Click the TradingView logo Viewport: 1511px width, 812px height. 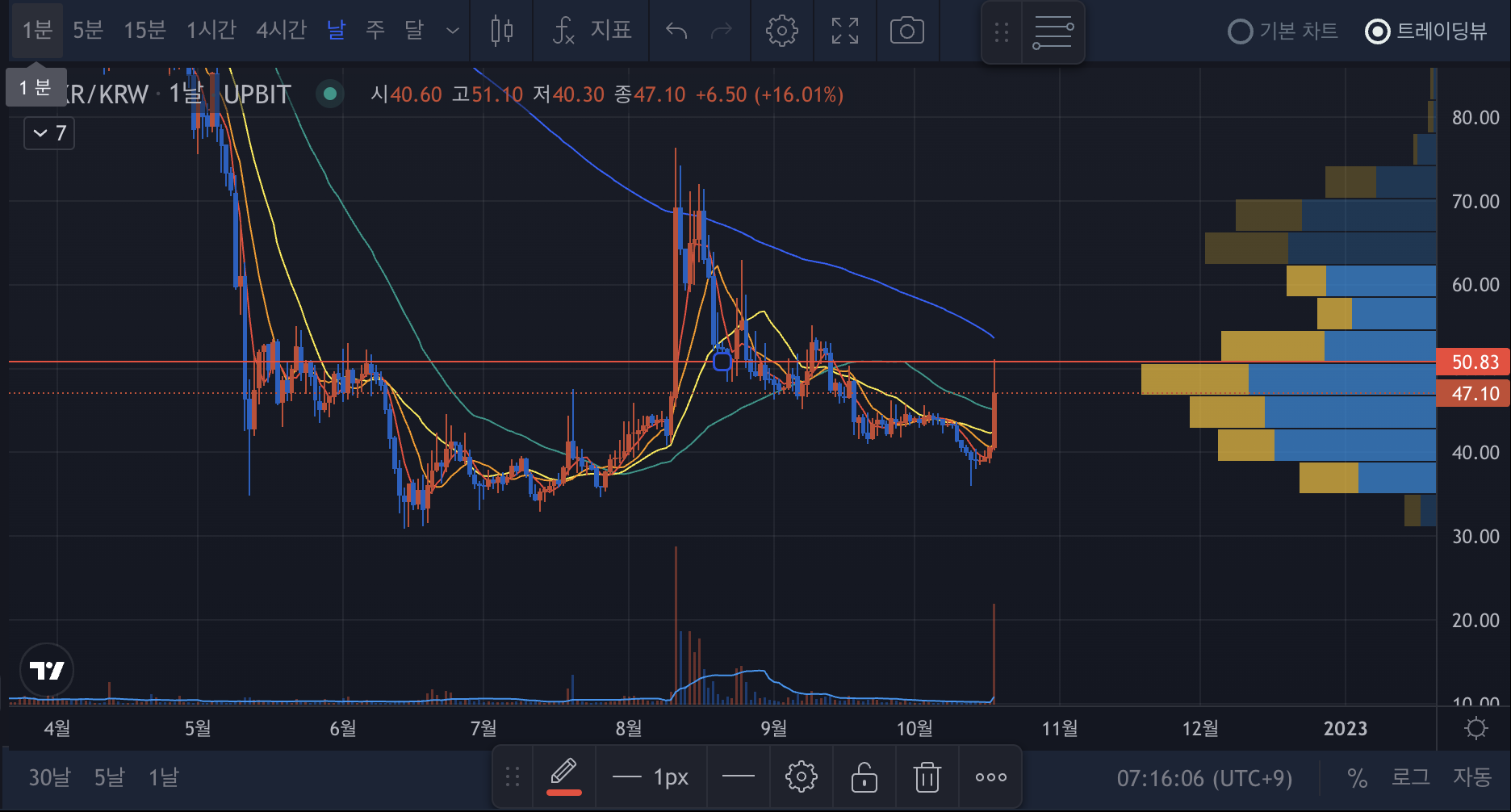[x=47, y=670]
